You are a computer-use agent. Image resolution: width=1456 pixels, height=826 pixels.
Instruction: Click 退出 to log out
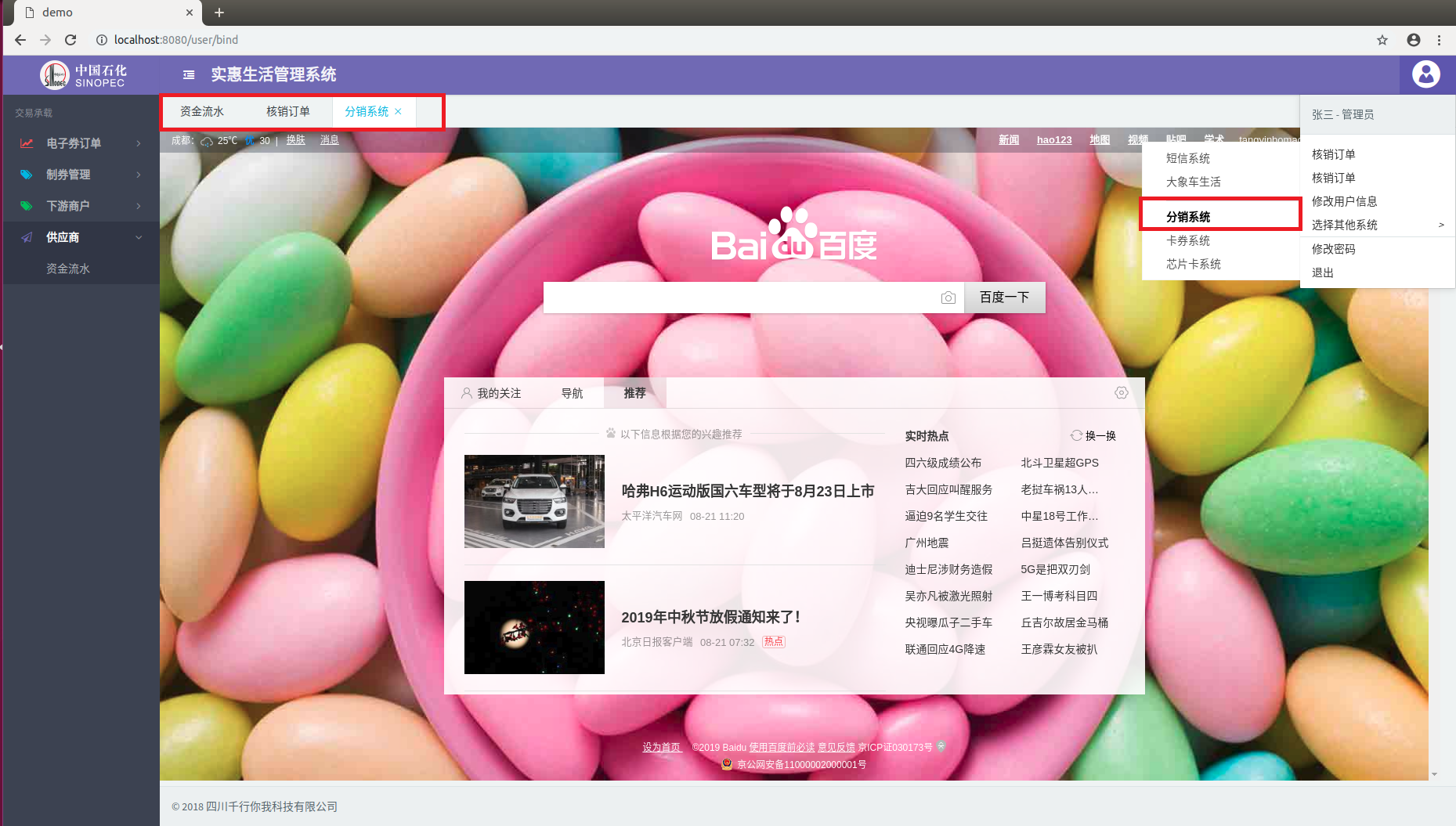pos(1323,272)
